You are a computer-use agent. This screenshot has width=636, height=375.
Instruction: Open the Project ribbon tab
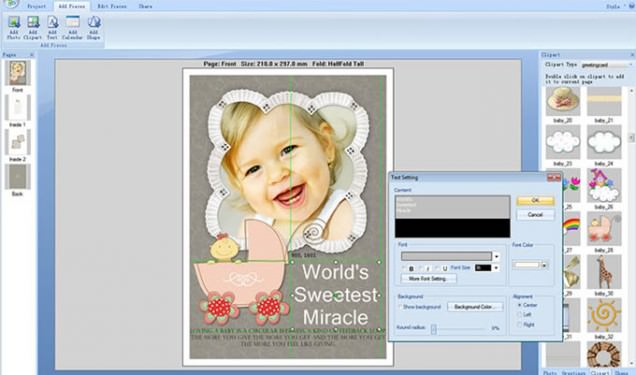click(x=37, y=6)
